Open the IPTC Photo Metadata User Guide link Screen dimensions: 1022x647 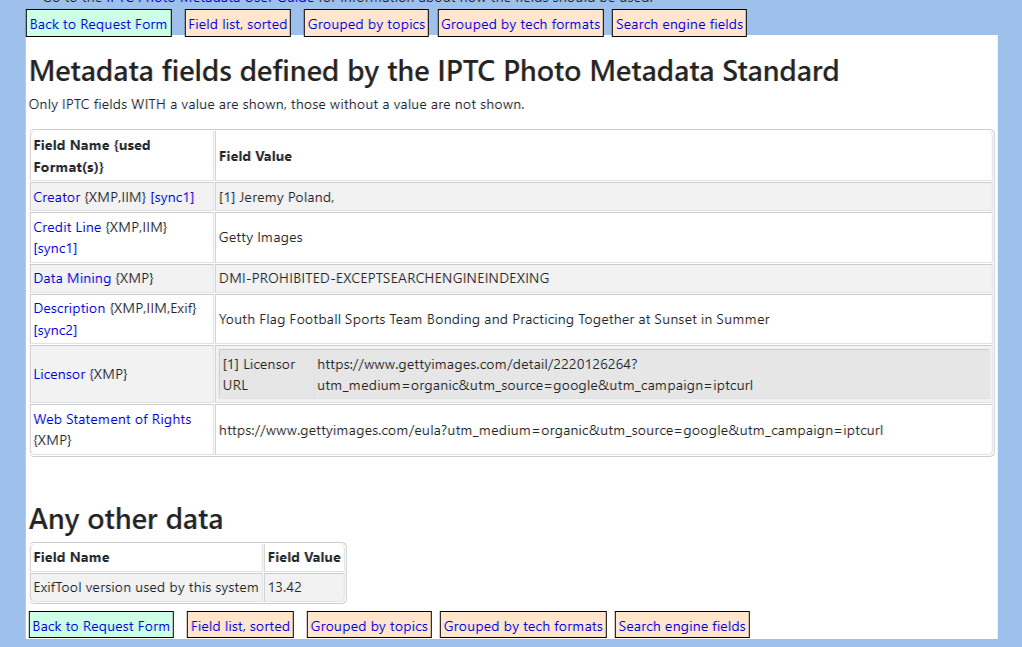point(220,3)
